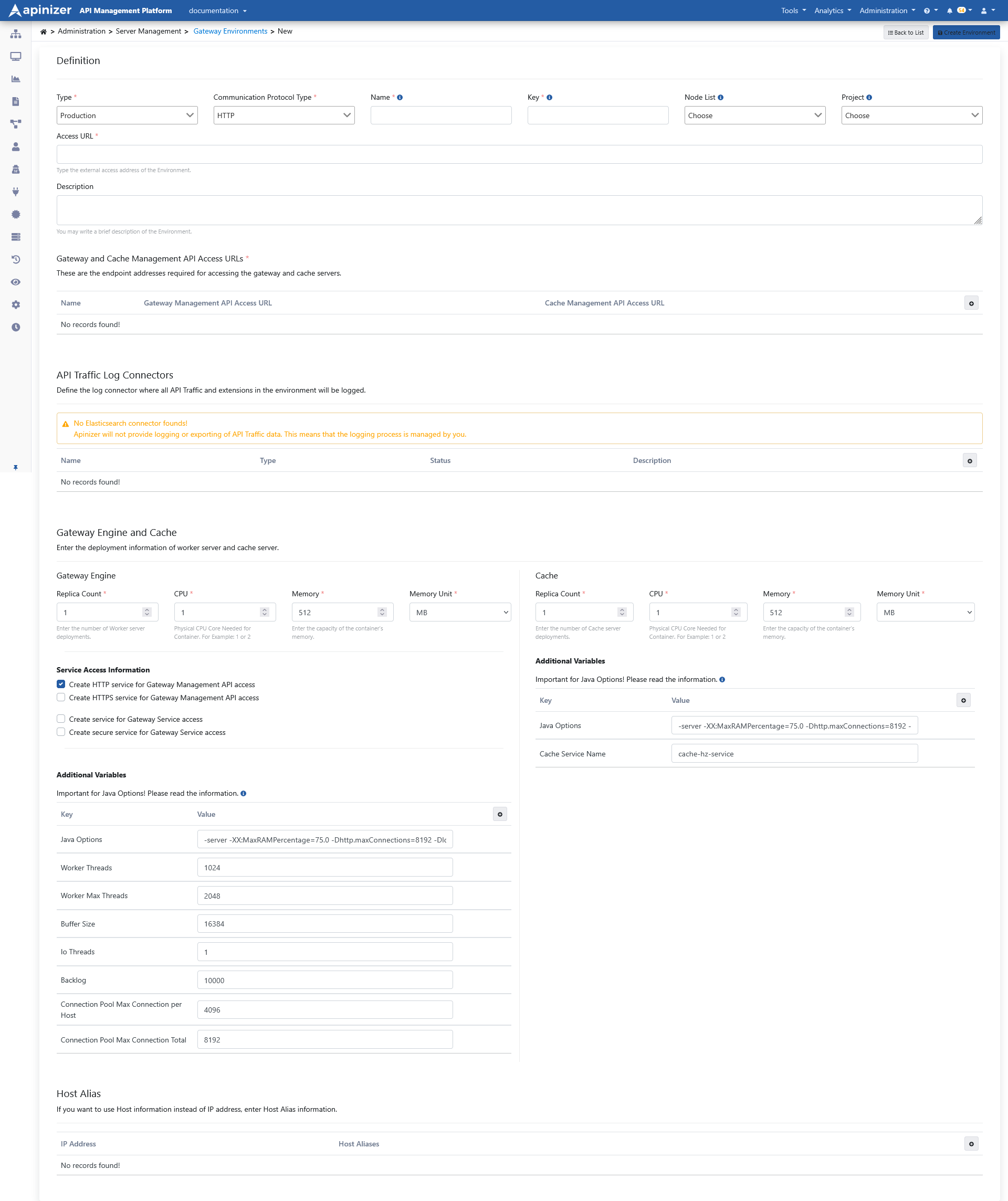Click the area chart sidebar icon
This screenshot has width=1008, height=1201.
coord(15,79)
